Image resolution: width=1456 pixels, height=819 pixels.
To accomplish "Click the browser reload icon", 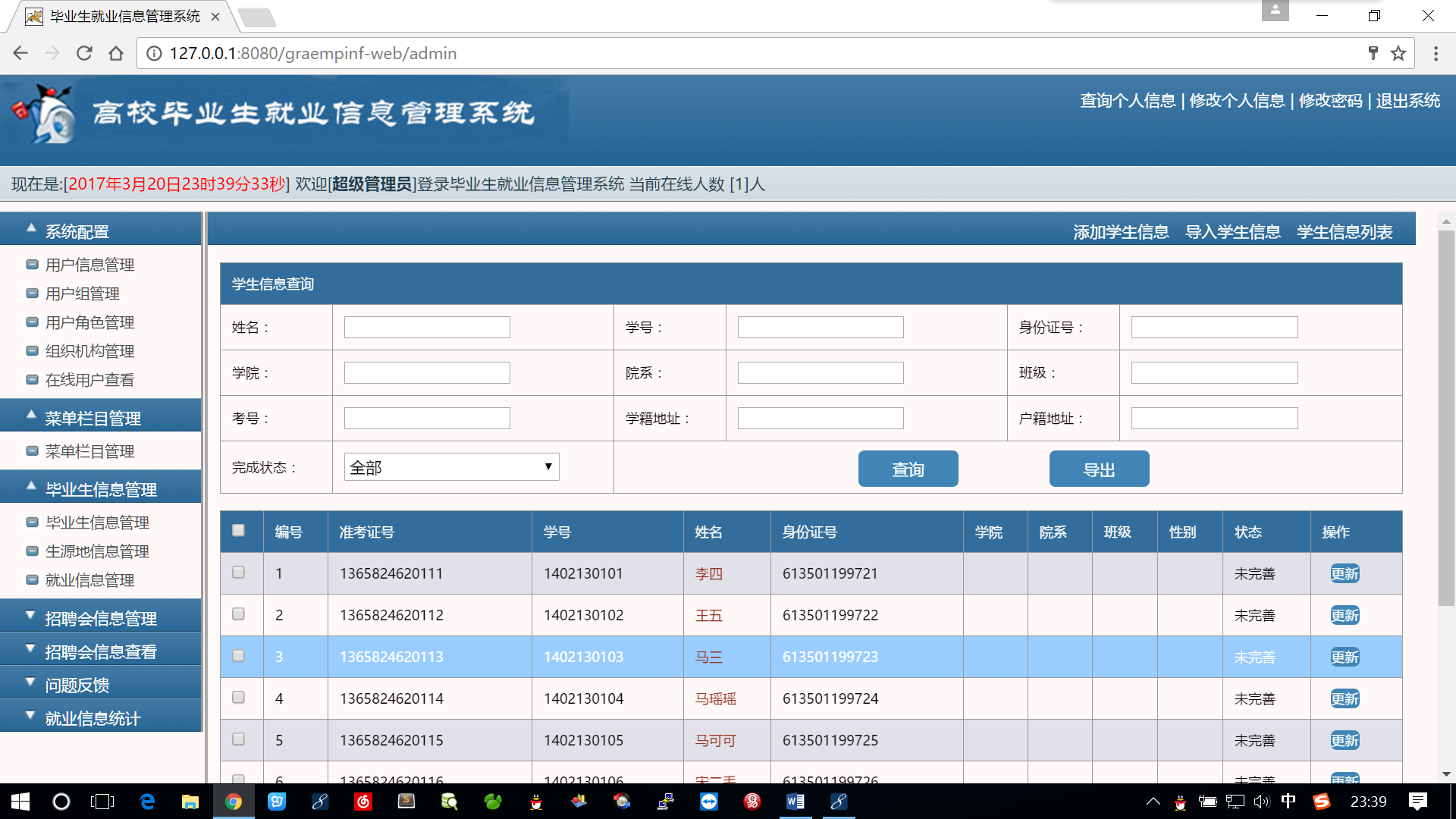I will tap(84, 53).
